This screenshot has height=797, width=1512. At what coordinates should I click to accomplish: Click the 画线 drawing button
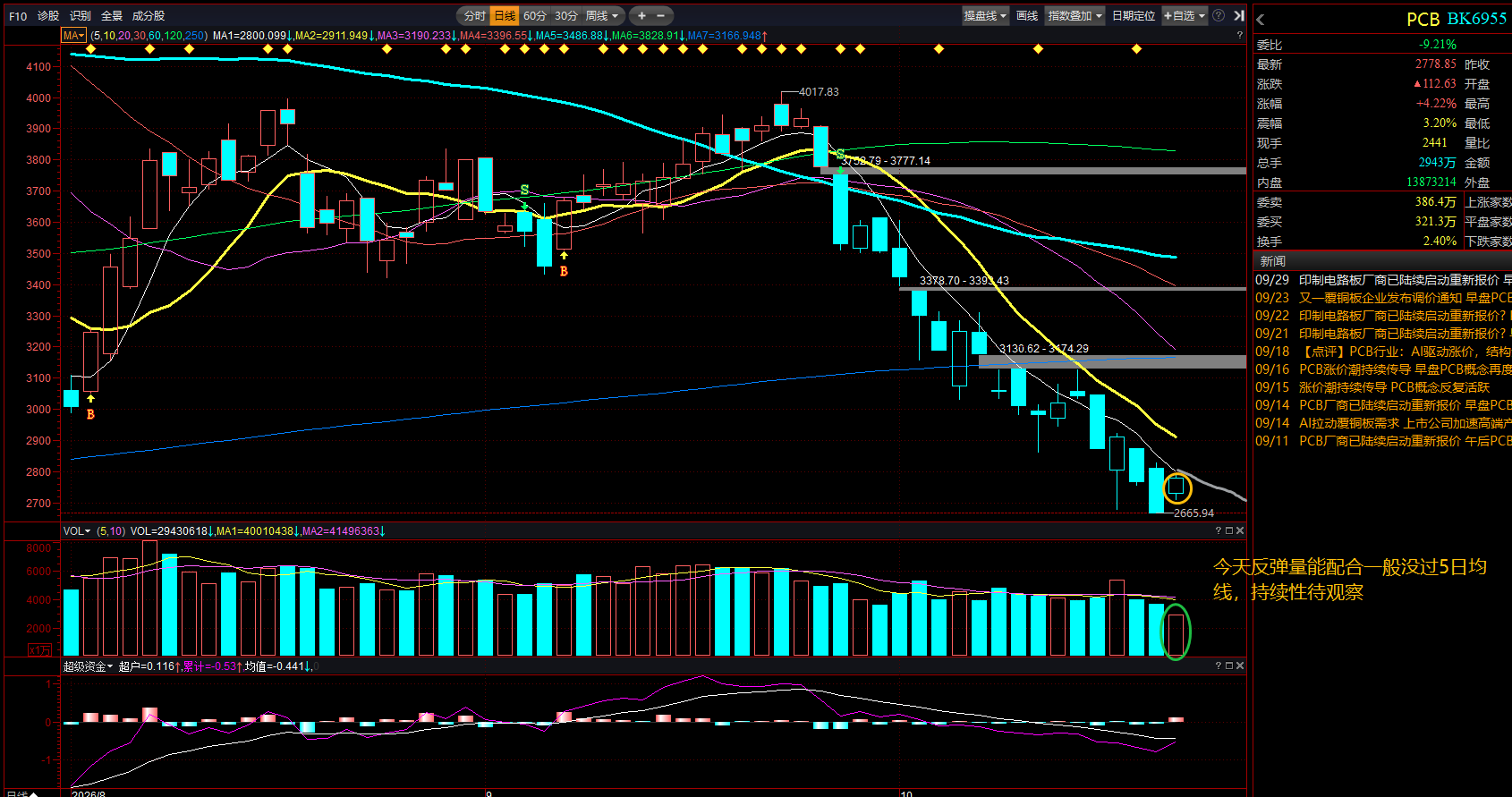pos(1027,16)
